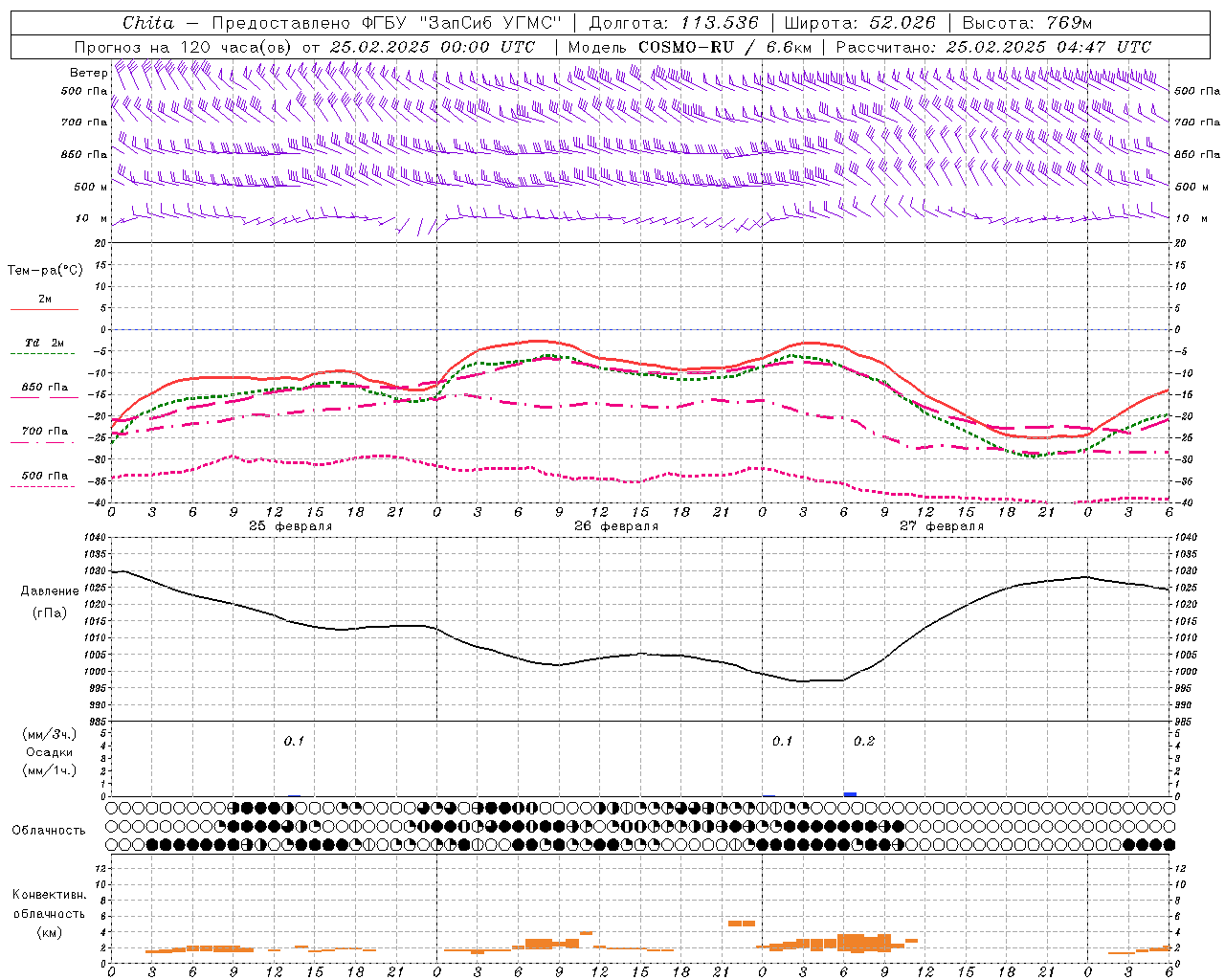The width and height of the screenshot is (1225, 980).
Task: Click the orange convective bar at 5 km height
Action: (x=742, y=924)
